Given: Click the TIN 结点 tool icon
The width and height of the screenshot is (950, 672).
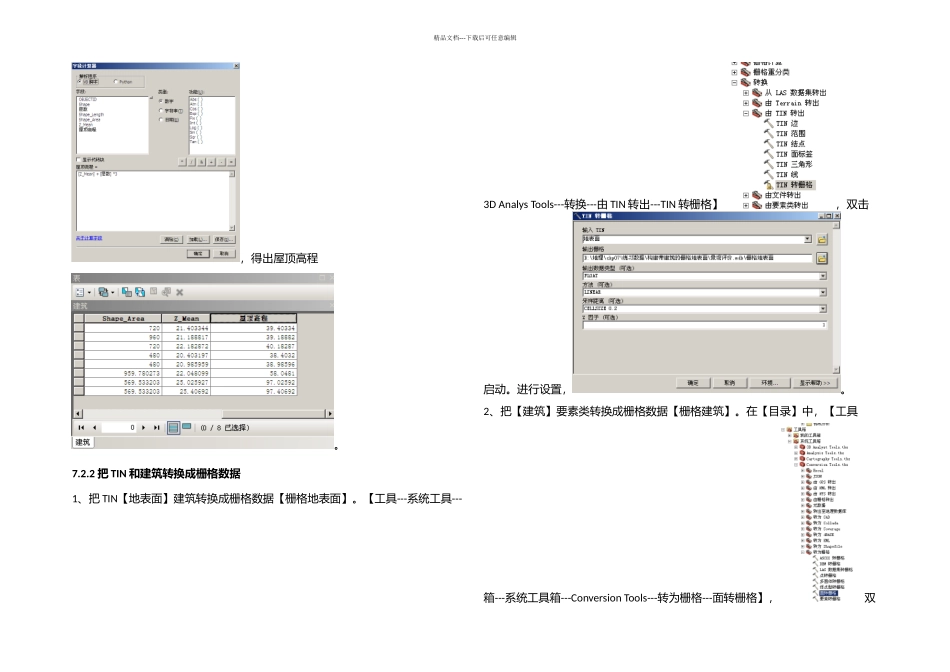Looking at the screenshot, I should 768,144.
